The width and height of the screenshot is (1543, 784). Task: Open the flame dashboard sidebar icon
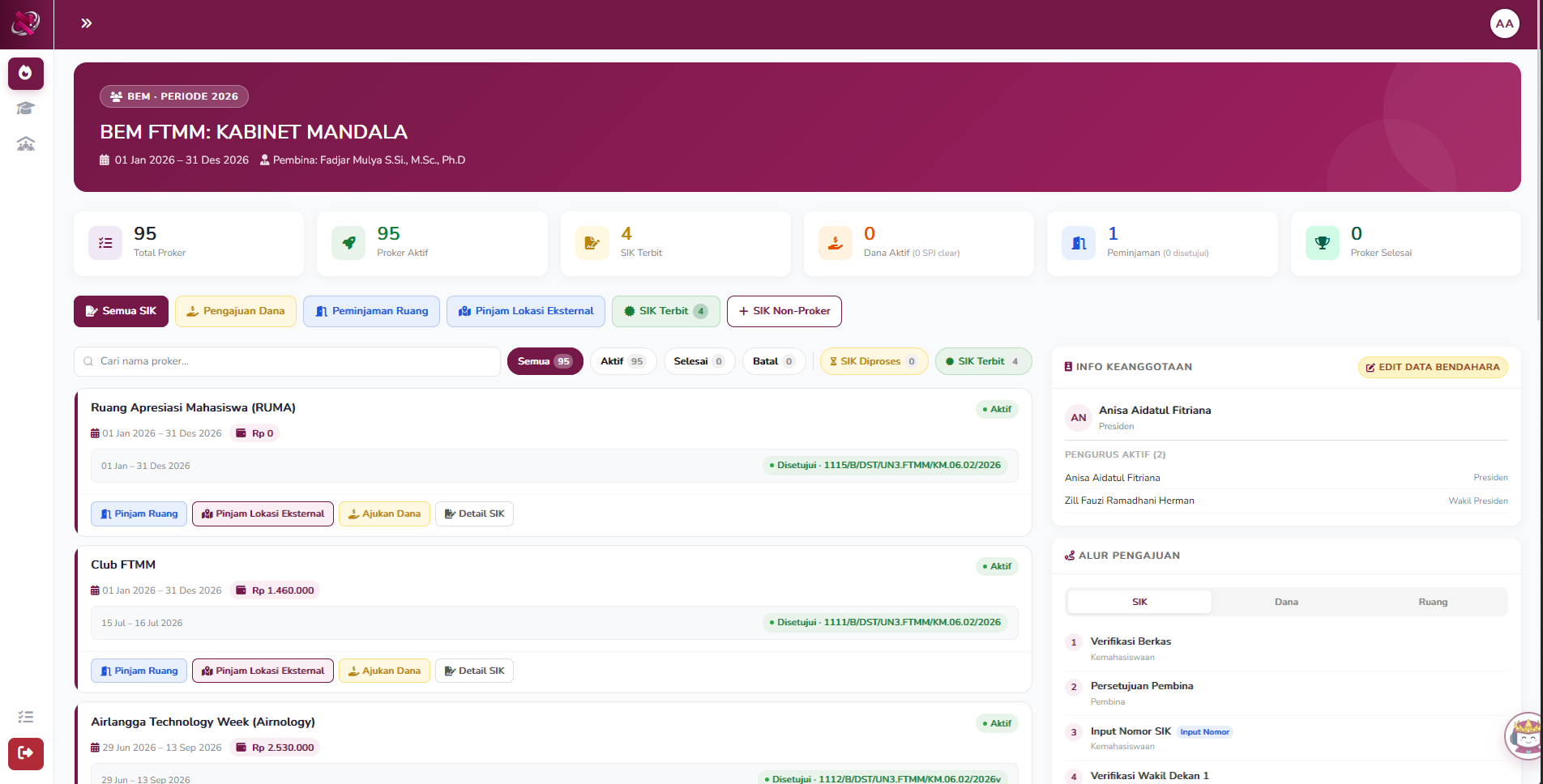coord(26,74)
